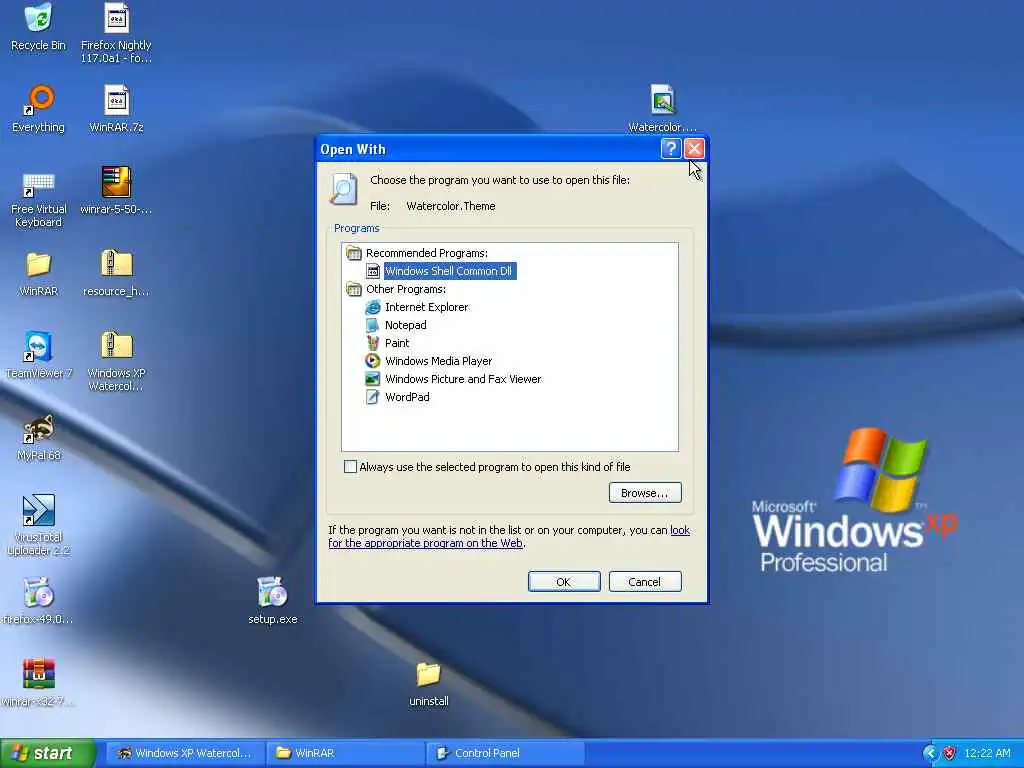Switch to WinRAR taskbar window
Image resolution: width=1024 pixels, height=768 pixels.
tap(345, 753)
